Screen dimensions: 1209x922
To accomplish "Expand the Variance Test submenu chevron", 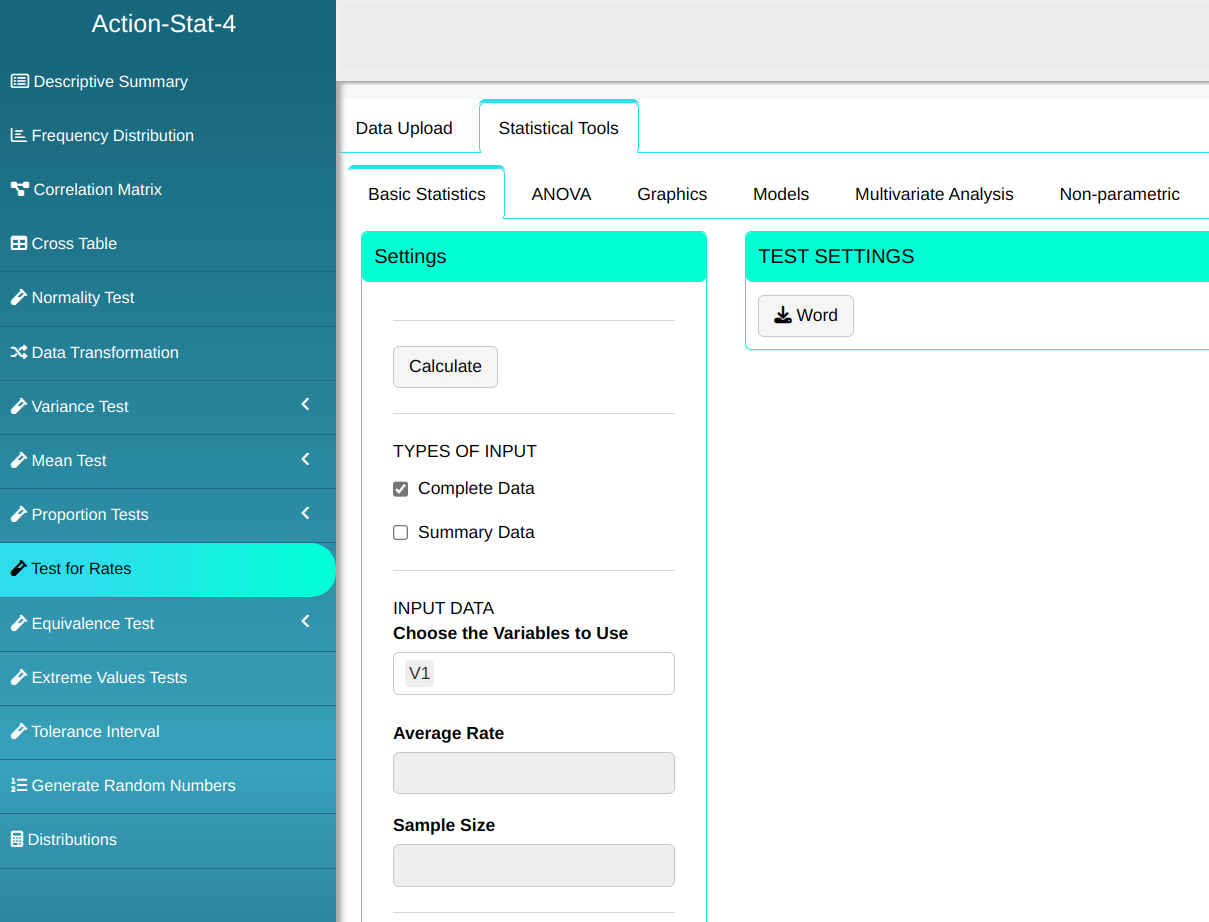I will pyautogui.click(x=305, y=405).
